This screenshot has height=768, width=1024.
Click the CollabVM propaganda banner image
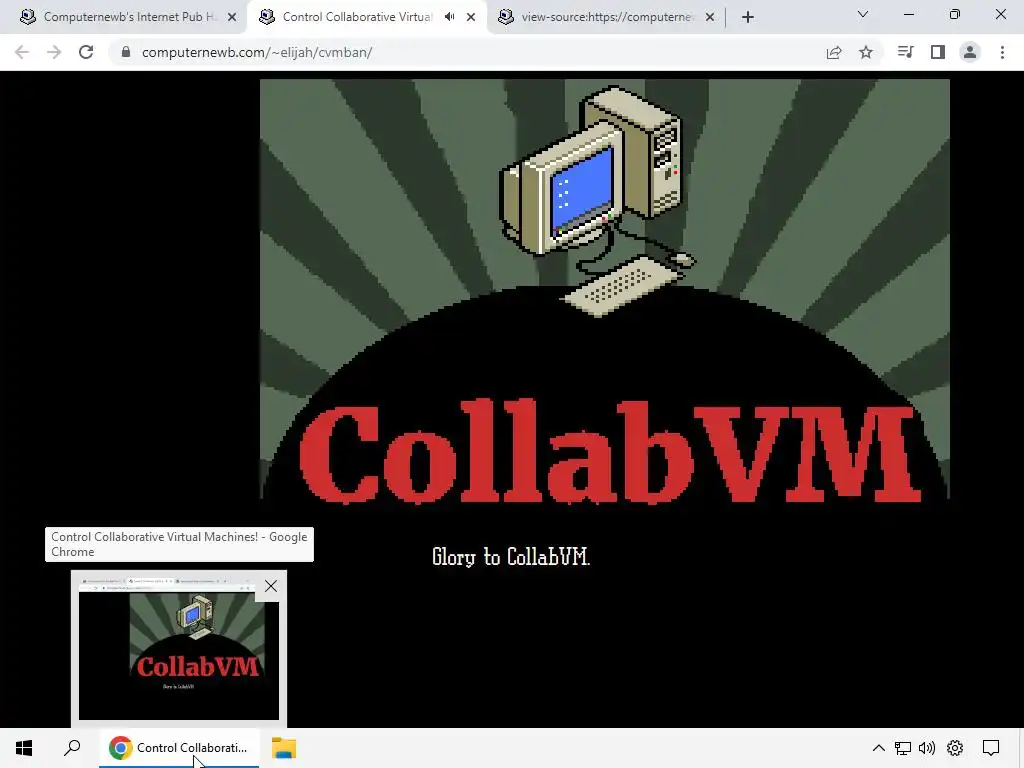tap(605, 293)
